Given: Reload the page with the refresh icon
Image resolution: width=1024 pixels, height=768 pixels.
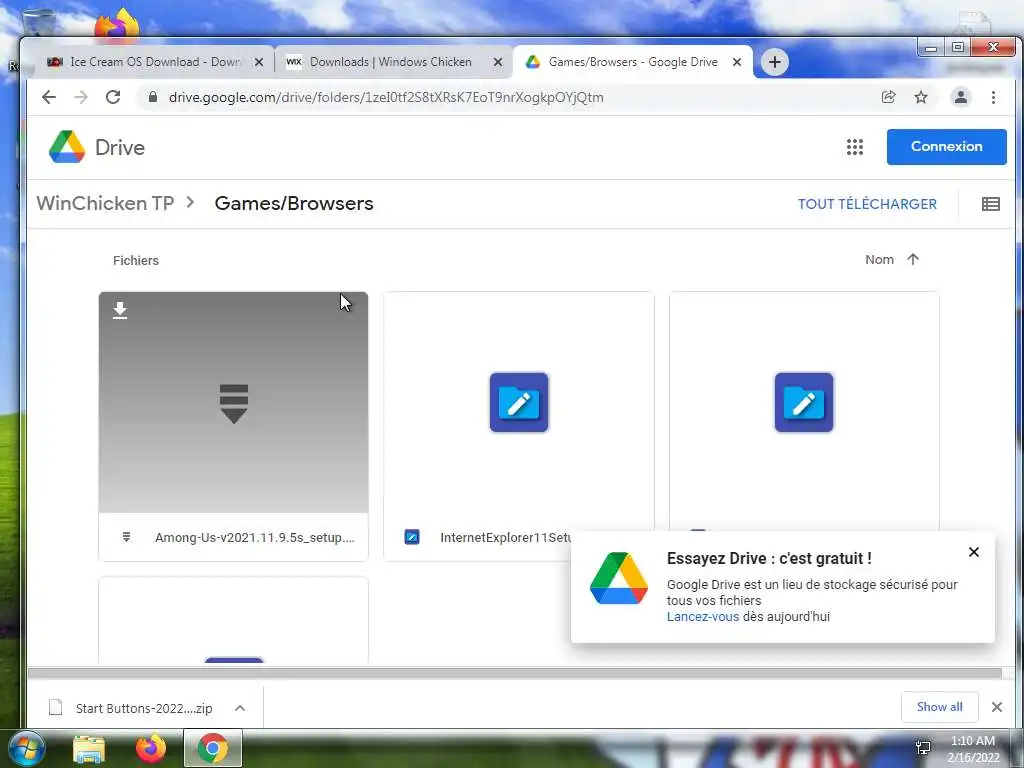Looking at the screenshot, I should pos(113,97).
